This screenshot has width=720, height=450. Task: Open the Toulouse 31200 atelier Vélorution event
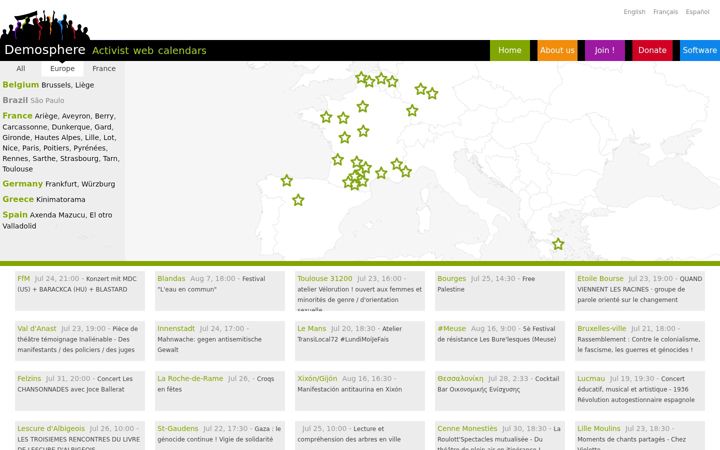coord(360,291)
